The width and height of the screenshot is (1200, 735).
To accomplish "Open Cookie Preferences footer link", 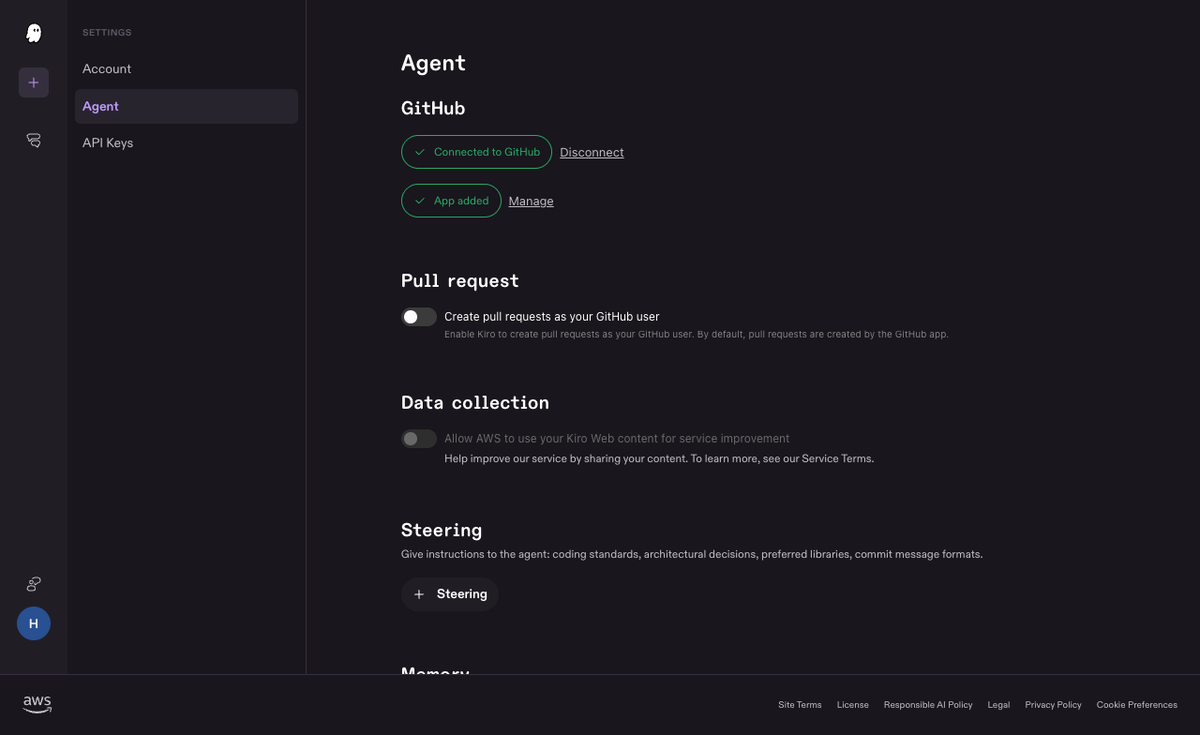I will [x=1137, y=705].
